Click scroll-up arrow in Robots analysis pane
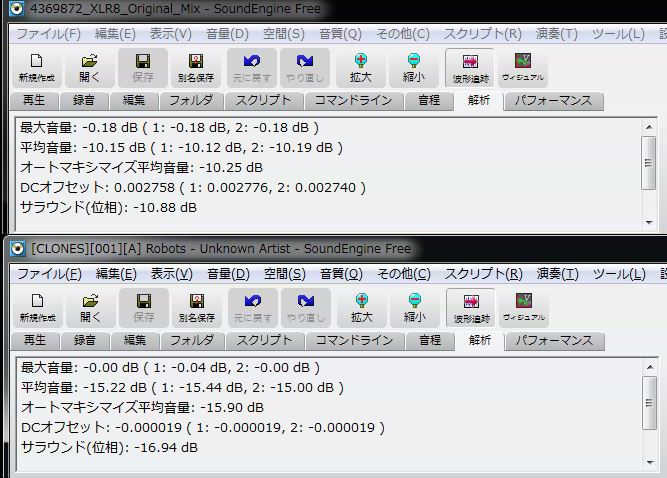The width and height of the screenshot is (667, 478). click(x=650, y=367)
